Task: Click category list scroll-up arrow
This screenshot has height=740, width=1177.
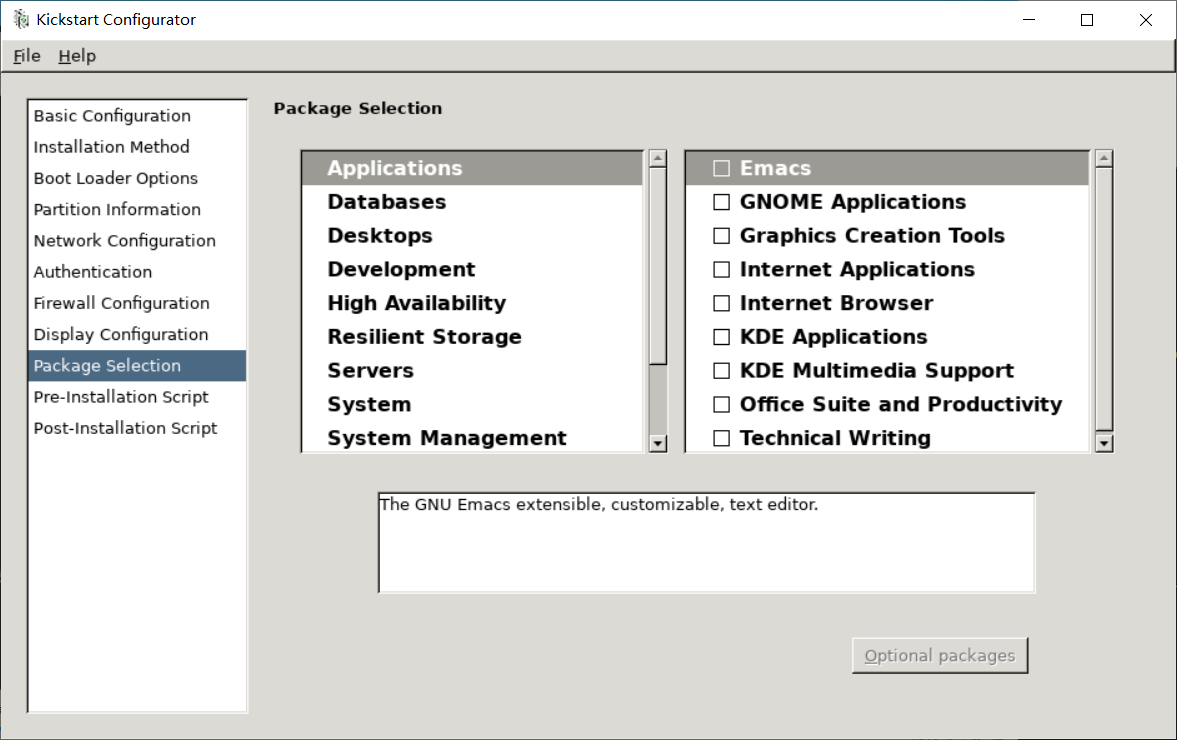Action: click(x=658, y=158)
